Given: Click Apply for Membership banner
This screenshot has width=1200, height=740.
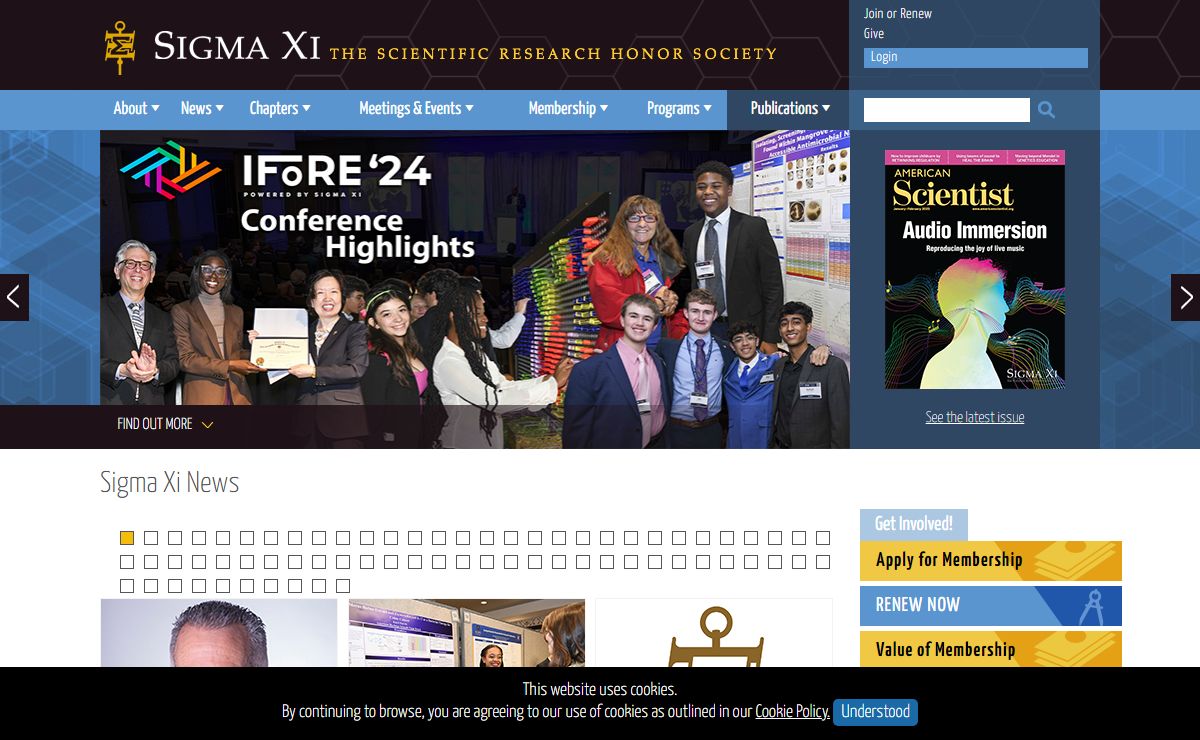Looking at the screenshot, I should (x=991, y=561).
